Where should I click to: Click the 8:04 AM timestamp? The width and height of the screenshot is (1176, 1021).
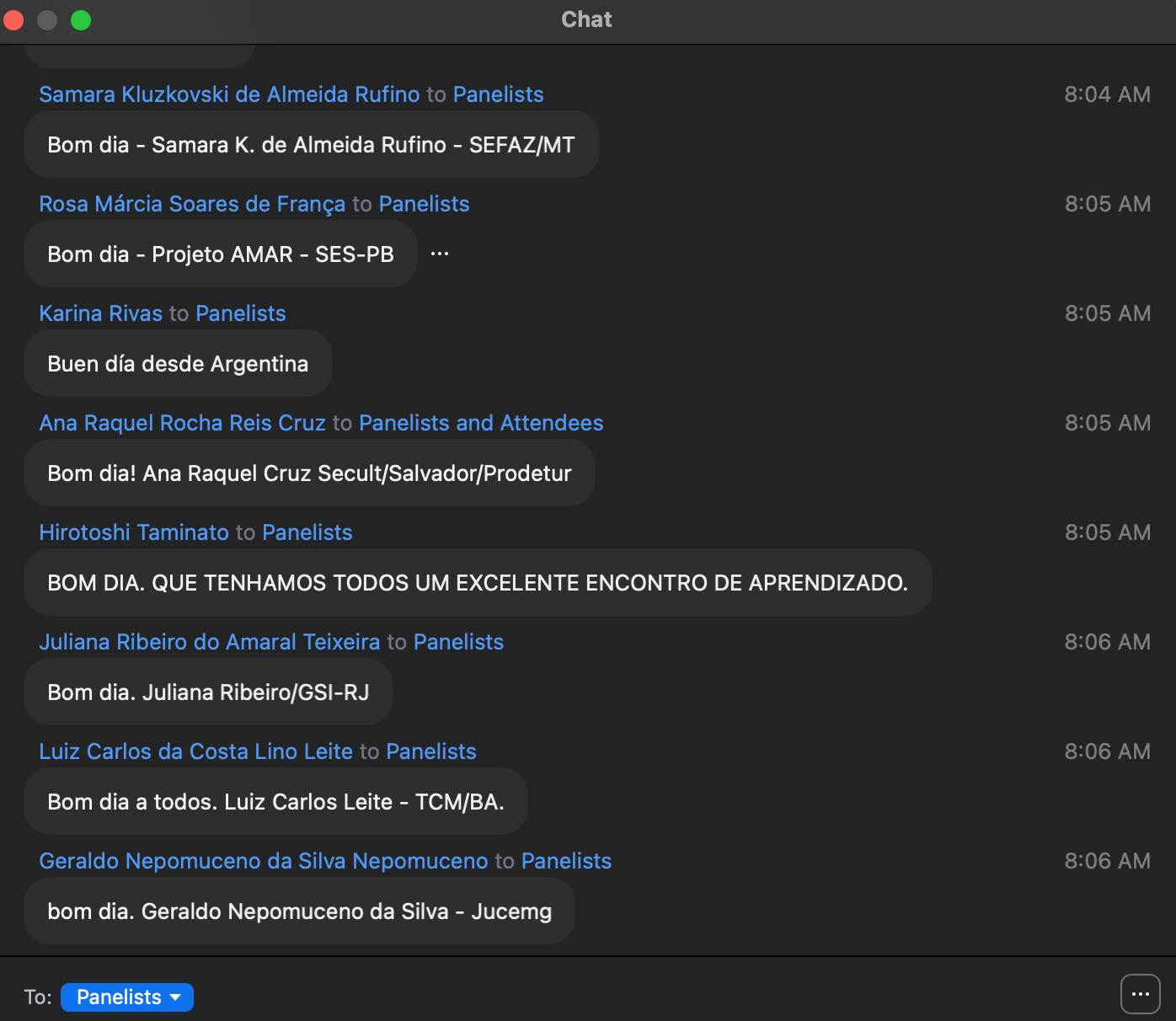point(1108,94)
